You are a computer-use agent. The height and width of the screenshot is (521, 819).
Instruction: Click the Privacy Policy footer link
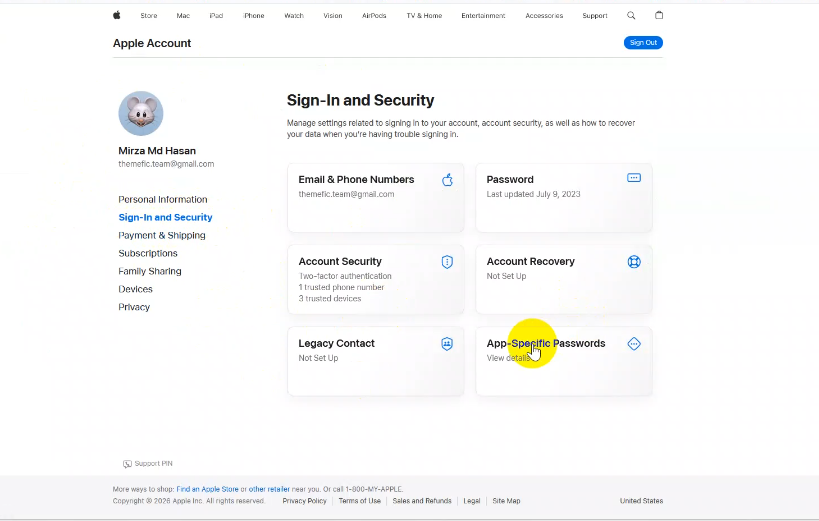[x=304, y=501]
